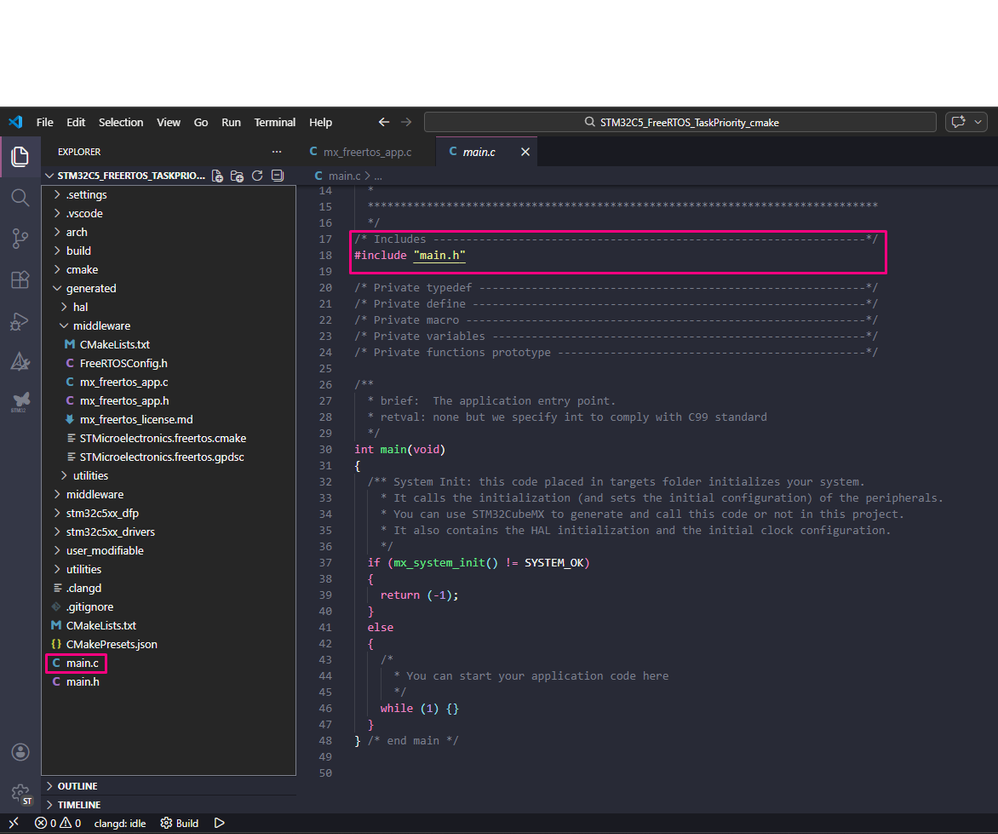Image resolution: width=998 pixels, height=834 pixels.
Task: Open the Source Control view
Action: [20, 239]
